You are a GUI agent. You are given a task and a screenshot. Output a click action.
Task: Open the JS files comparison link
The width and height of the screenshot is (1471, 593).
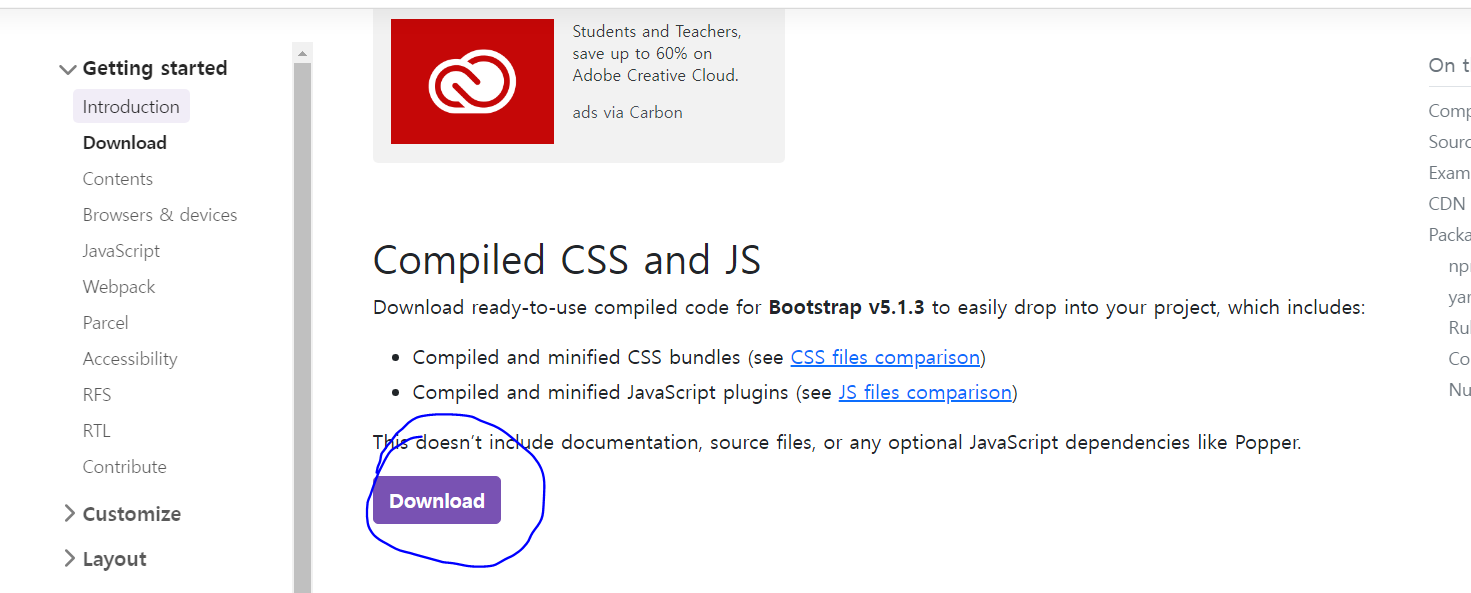click(925, 392)
